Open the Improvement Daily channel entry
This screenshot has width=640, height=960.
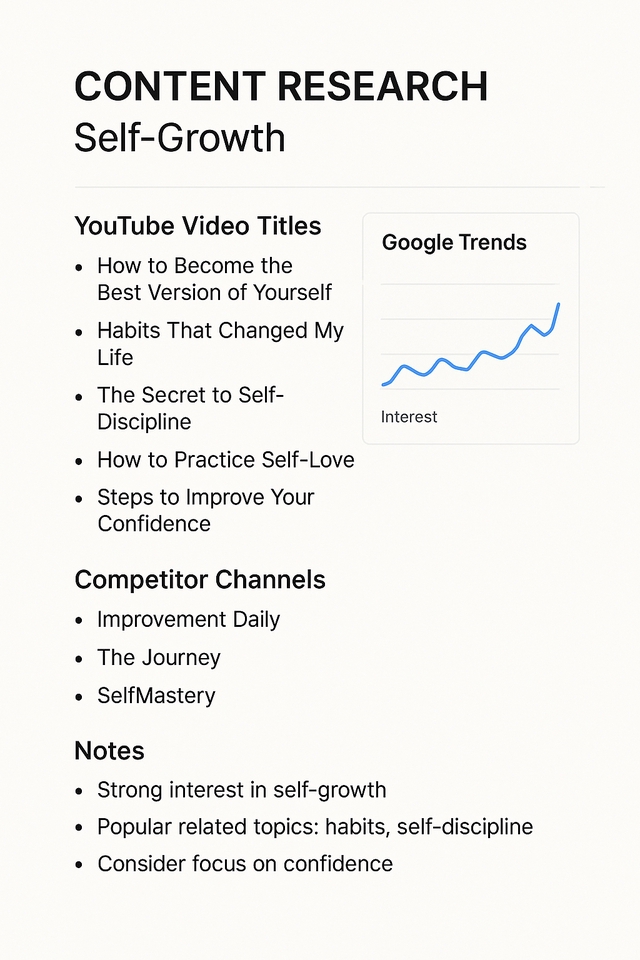(x=188, y=620)
